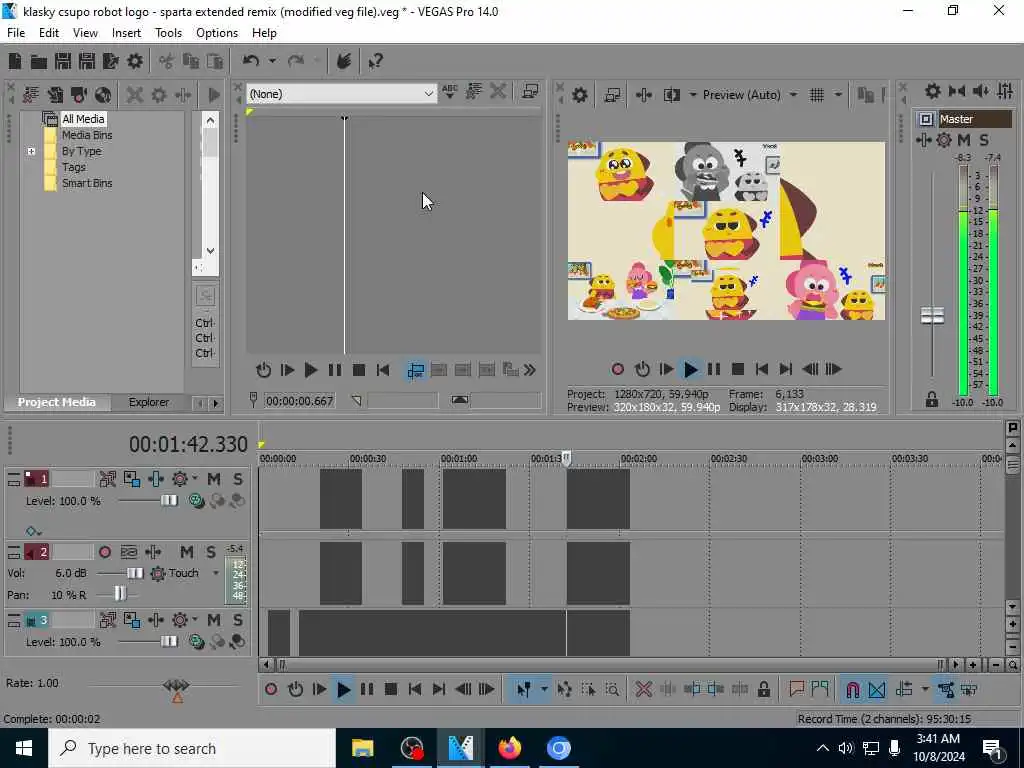Go to start in timeline transport
The height and width of the screenshot is (768, 1024).
coord(415,690)
